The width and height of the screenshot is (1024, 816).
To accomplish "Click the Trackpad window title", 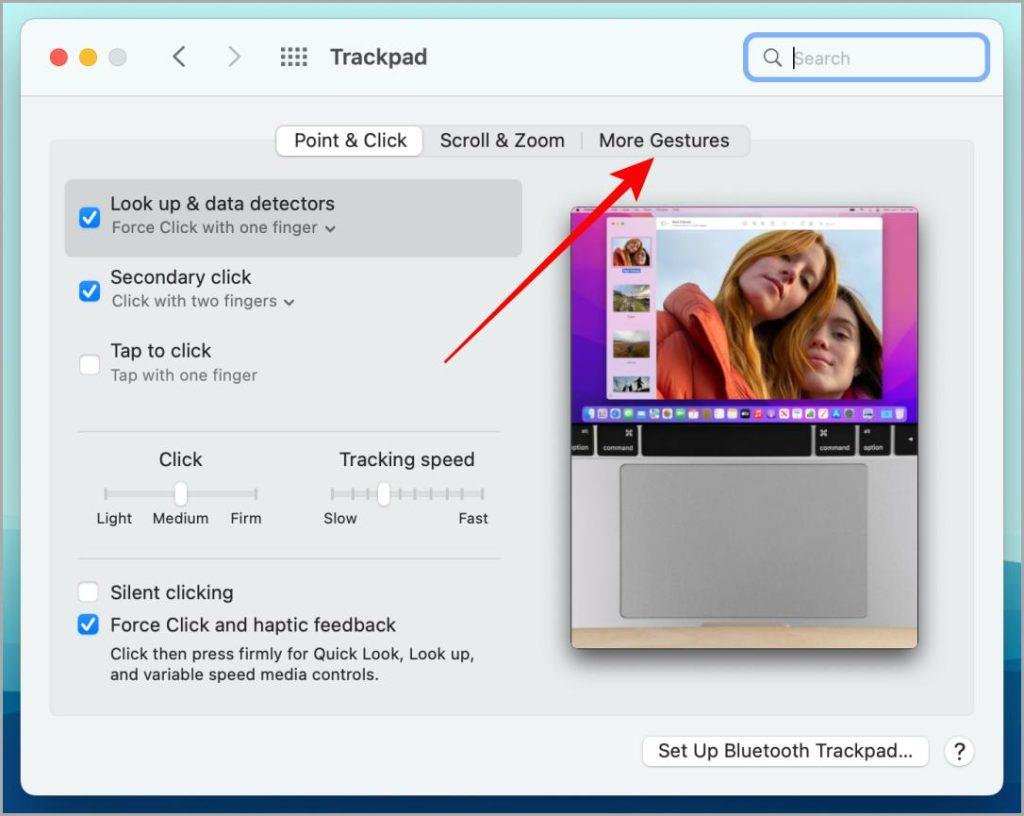I will [x=379, y=57].
